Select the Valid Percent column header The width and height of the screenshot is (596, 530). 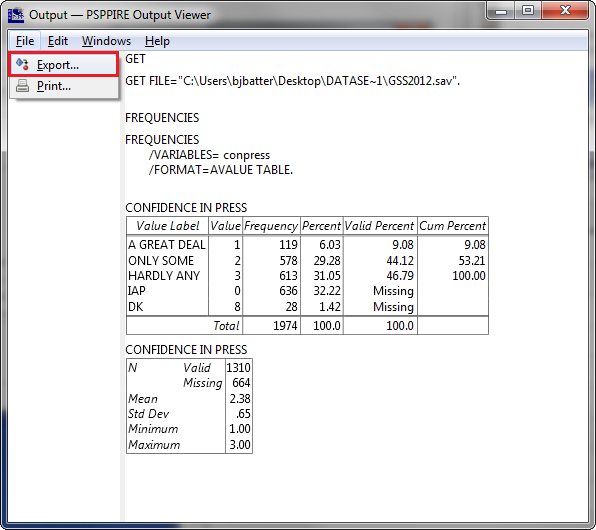click(x=380, y=226)
